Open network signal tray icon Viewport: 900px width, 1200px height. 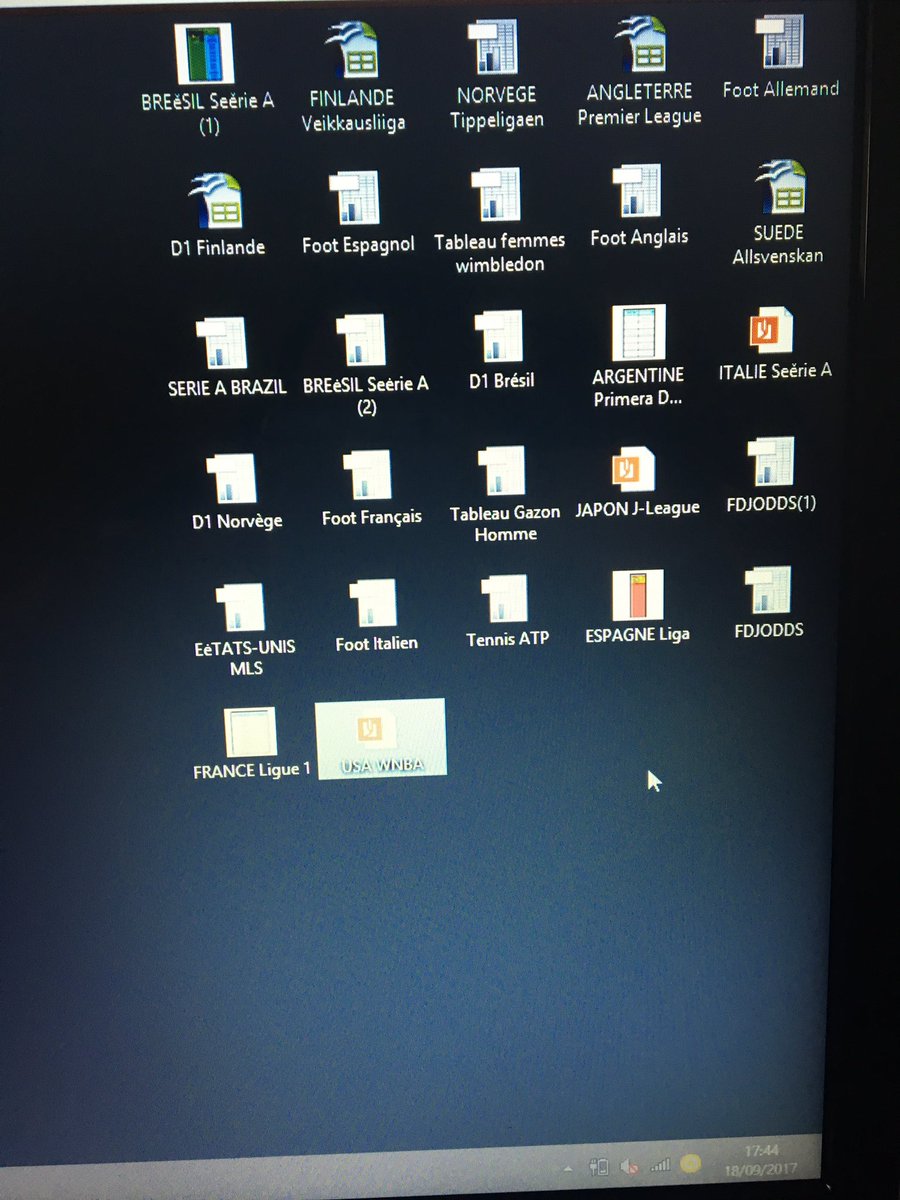(660, 1164)
